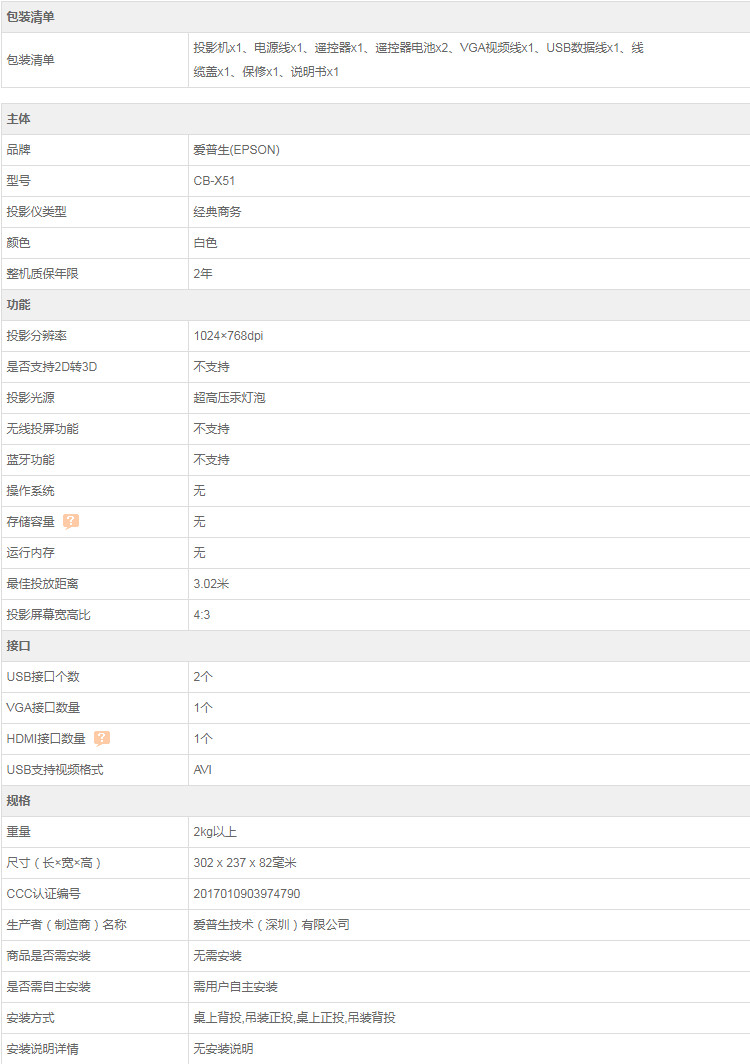This screenshot has width=750, height=1064.
Task: Select the value 需用户自主安装
Action: coord(236,987)
